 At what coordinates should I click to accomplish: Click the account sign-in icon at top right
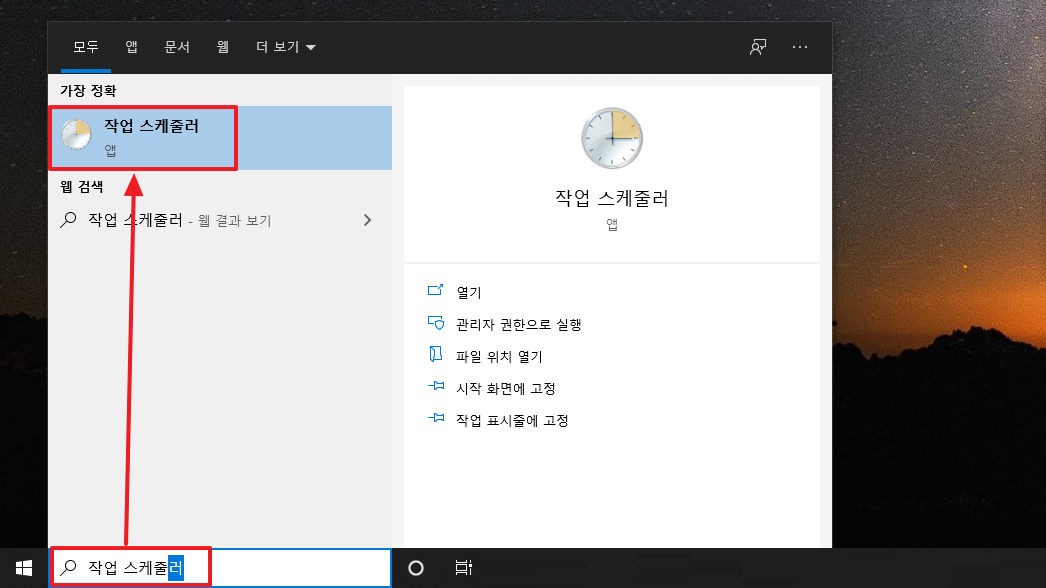tap(758, 46)
